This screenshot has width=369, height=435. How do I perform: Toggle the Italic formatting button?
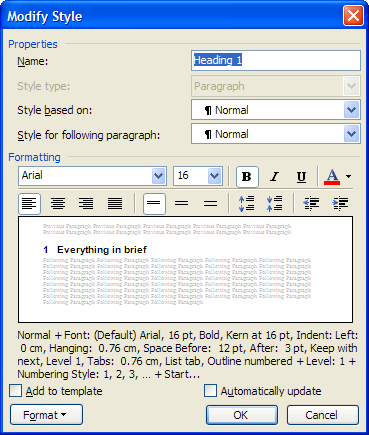[x=274, y=176]
